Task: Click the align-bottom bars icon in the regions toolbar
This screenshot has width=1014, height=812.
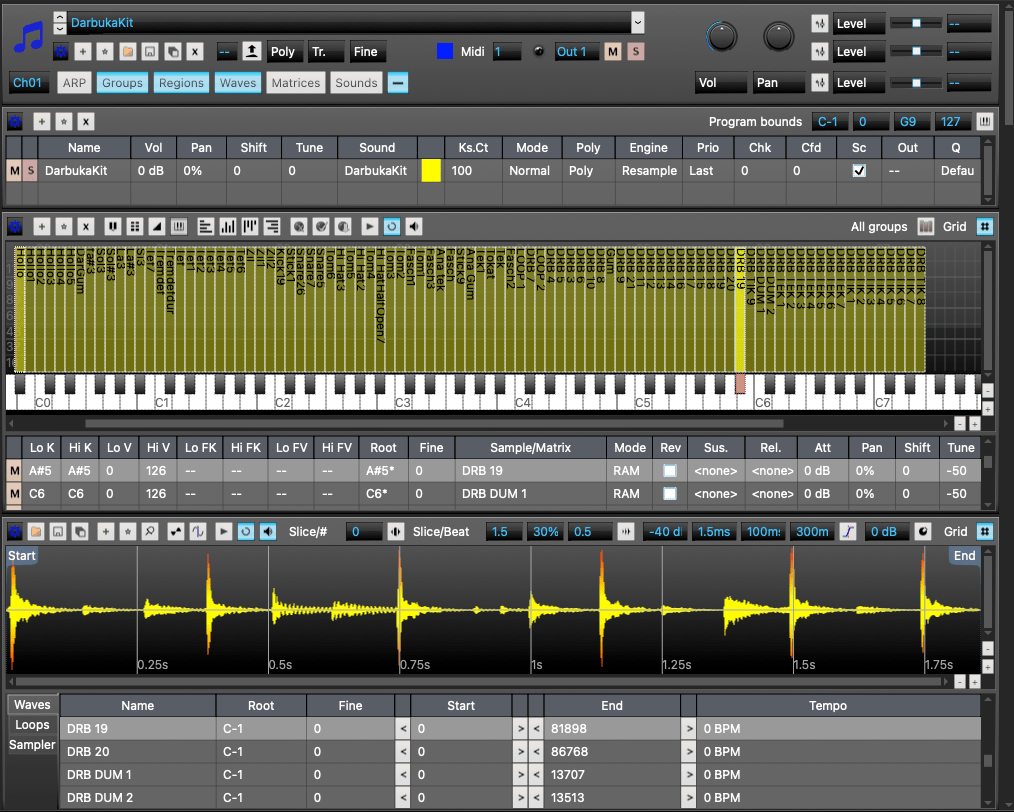Action: click(228, 226)
